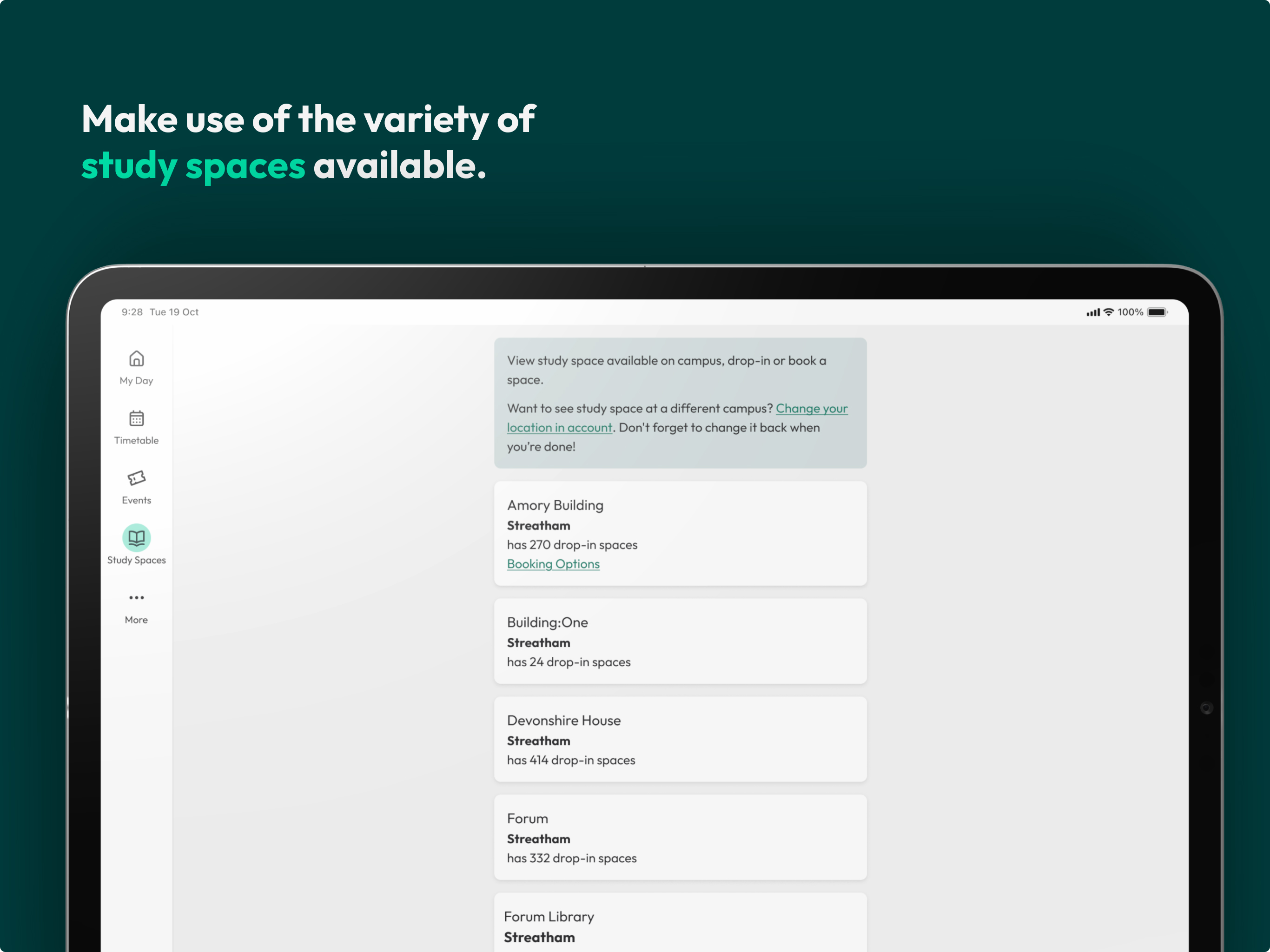
Task: Open Booking Options for Amory Building
Action: 553,564
